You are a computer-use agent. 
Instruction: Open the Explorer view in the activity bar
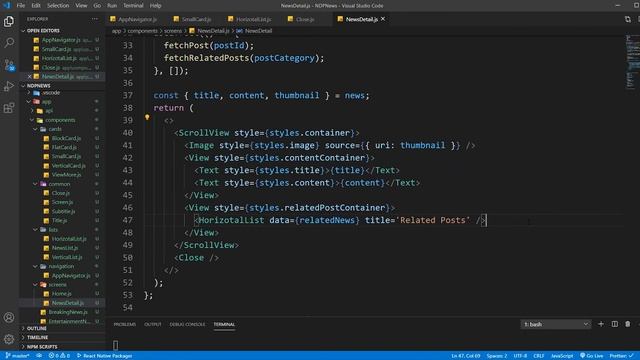(x=9, y=21)
